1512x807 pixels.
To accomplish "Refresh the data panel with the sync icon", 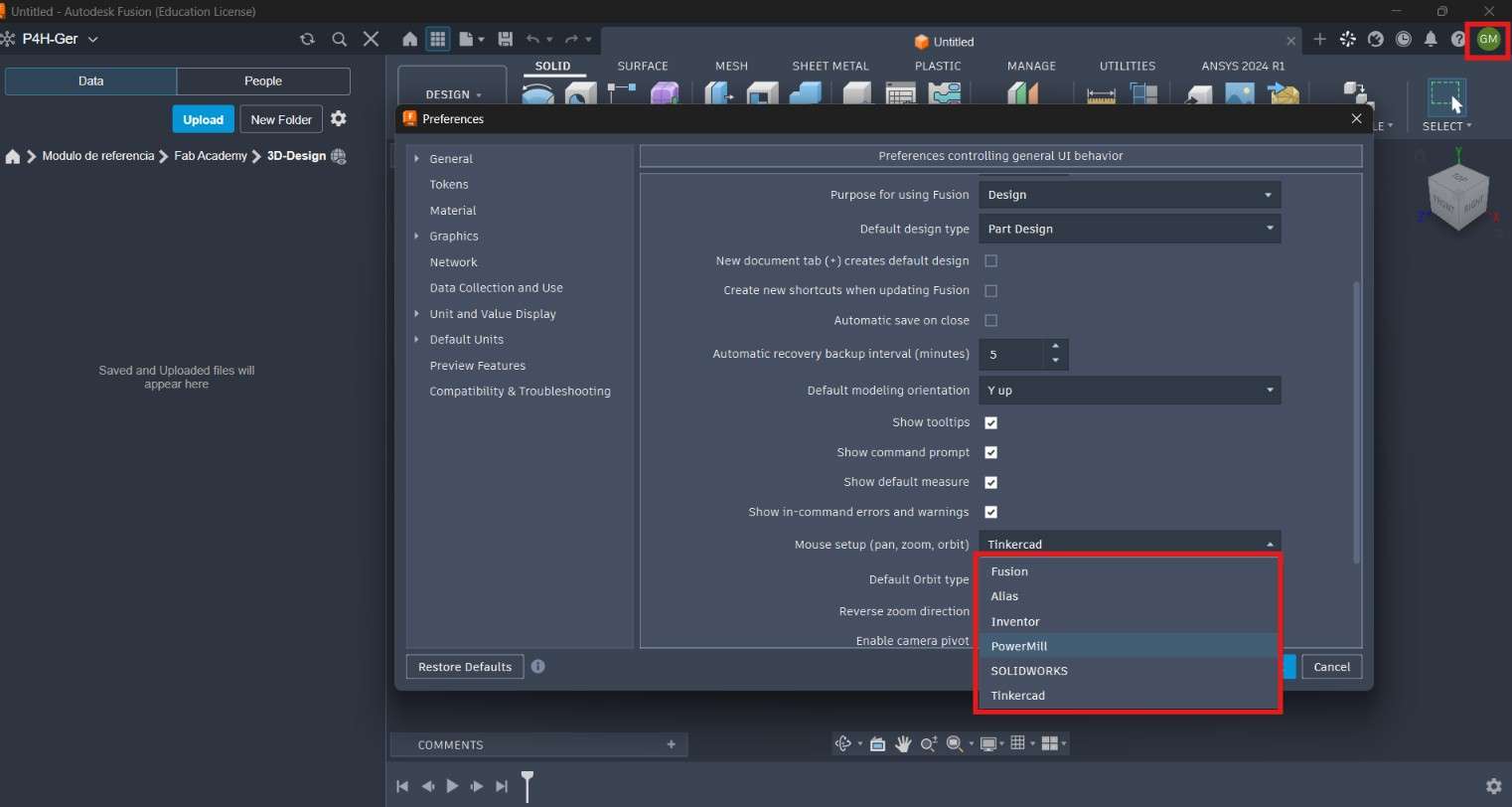I will pos(307,39).
